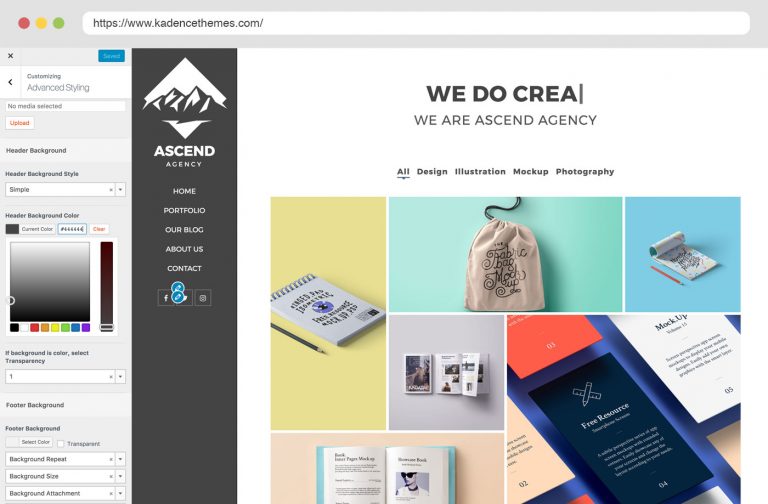
Task: Open the fabric bag mockup thumbnail
Action: [x=505, y=254]
